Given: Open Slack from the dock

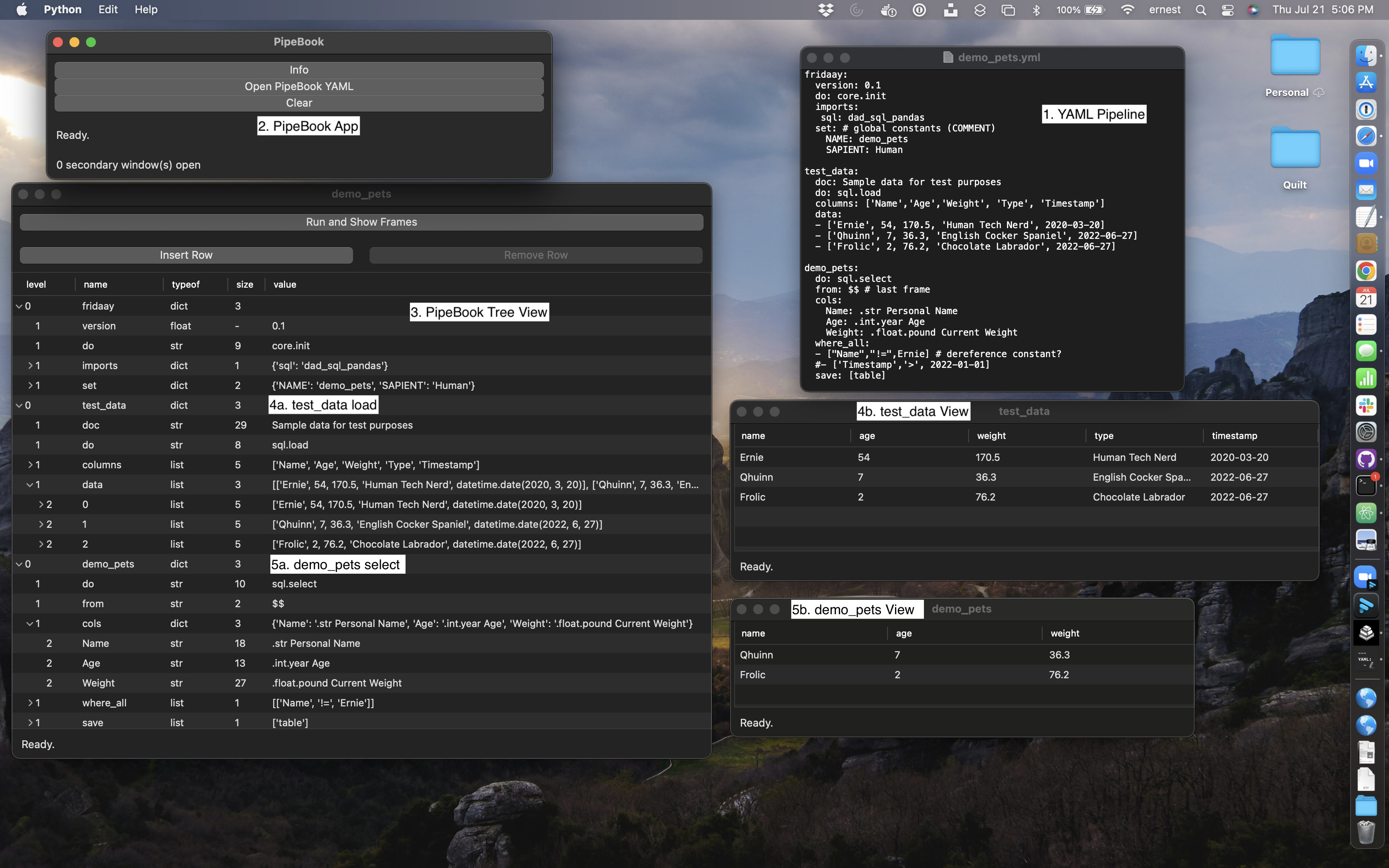Looking at the screenshot, I should [x=1366, y=406].
